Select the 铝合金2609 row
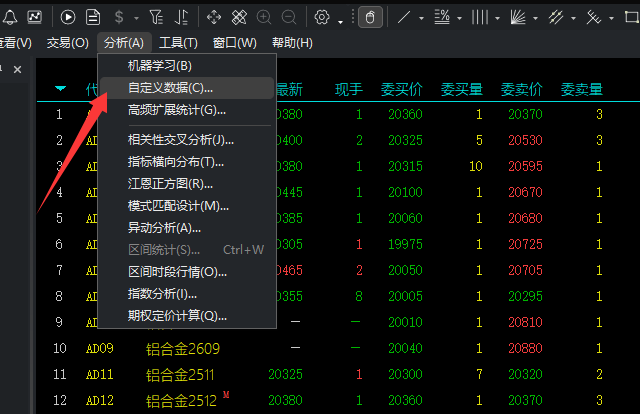 [x=183, y=349]
